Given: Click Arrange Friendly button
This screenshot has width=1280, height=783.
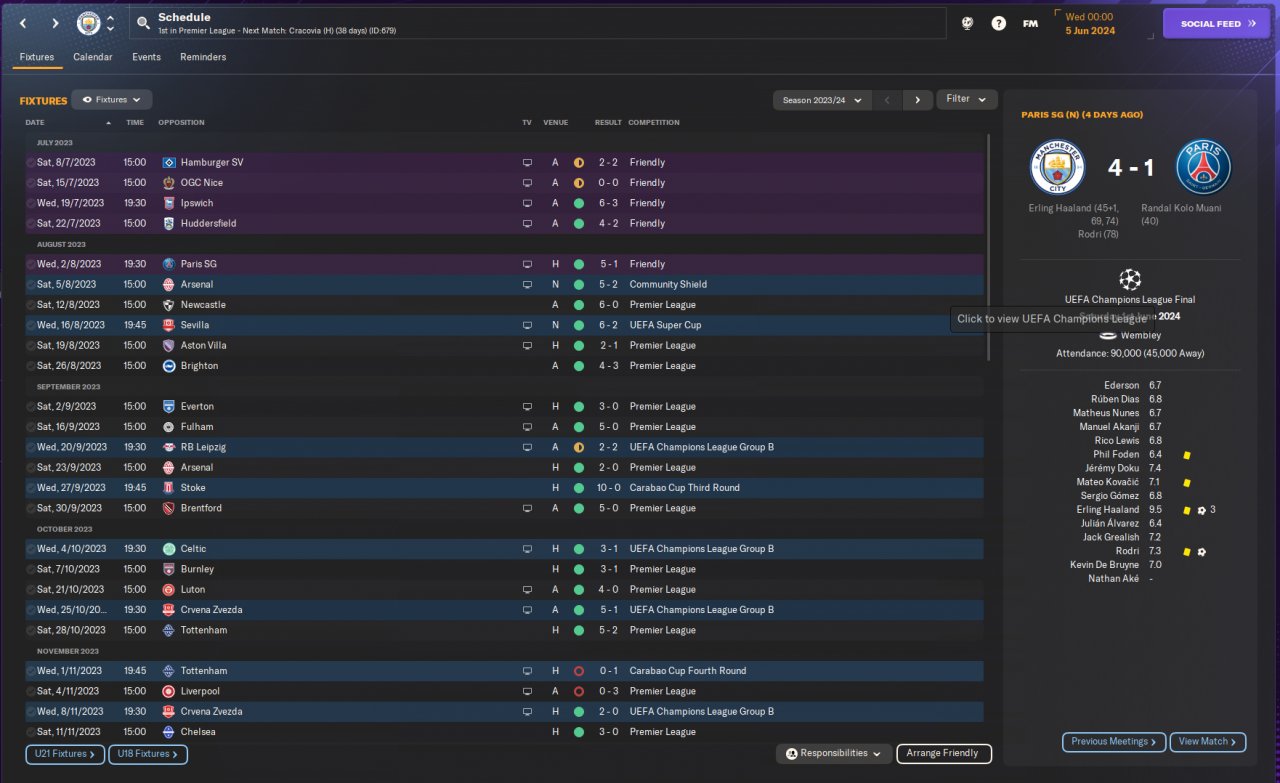Looking at the screenshot, I should (x=944, y=753).
